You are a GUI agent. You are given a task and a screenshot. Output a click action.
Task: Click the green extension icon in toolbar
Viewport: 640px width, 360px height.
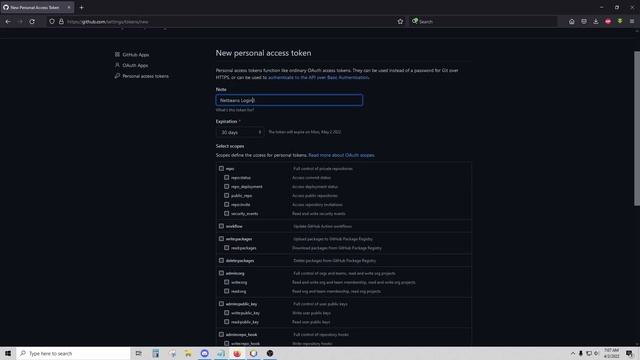620,22
